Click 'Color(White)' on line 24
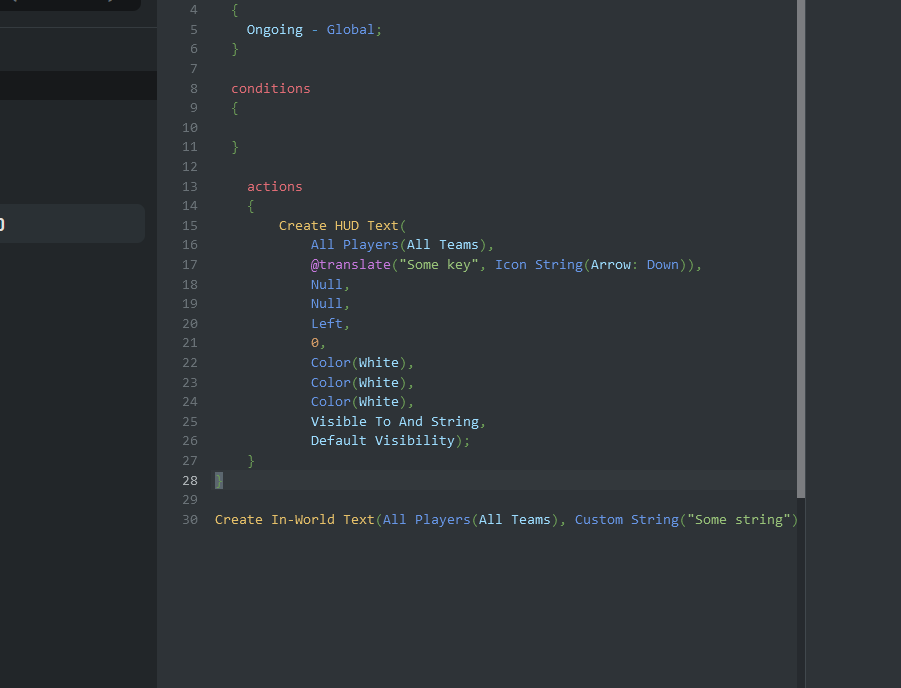This screenshot has width=901, height=688. click(359, 402)
